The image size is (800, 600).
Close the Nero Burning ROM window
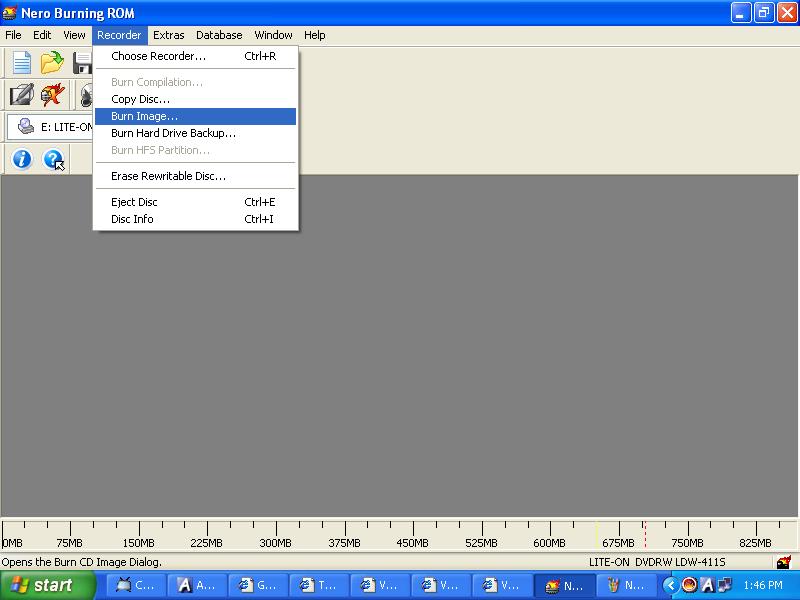point(786,13)
